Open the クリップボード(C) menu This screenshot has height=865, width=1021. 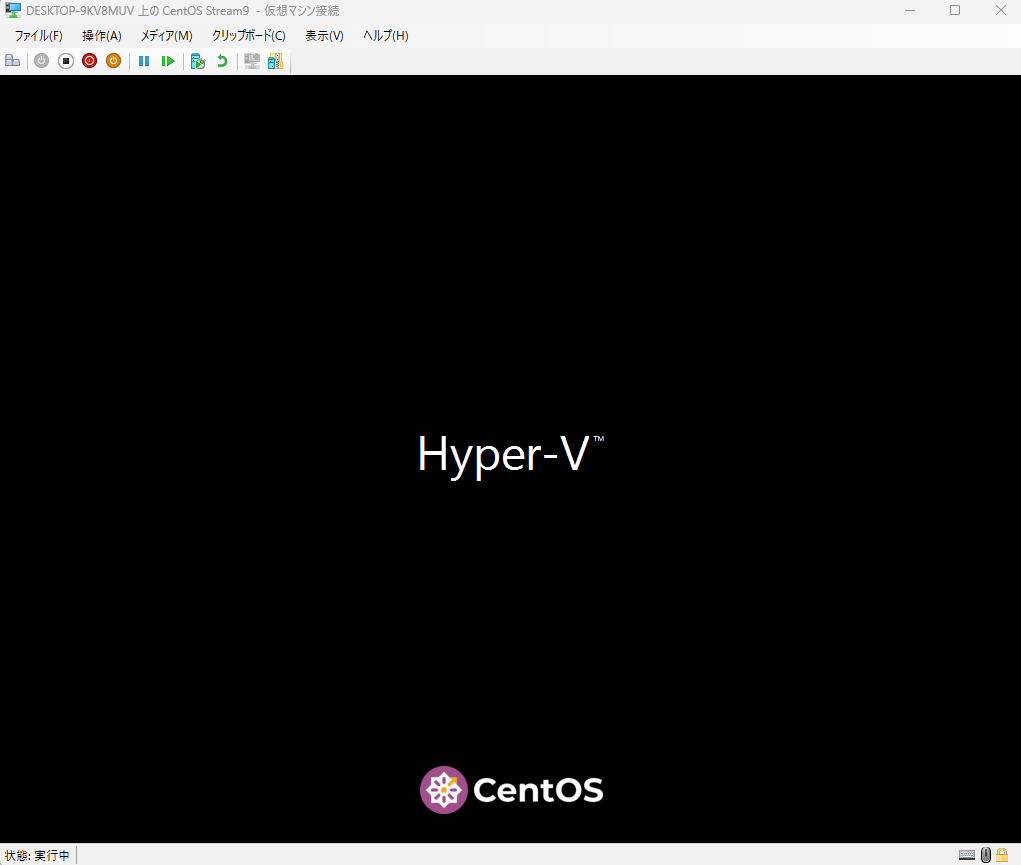click(248, 36)
